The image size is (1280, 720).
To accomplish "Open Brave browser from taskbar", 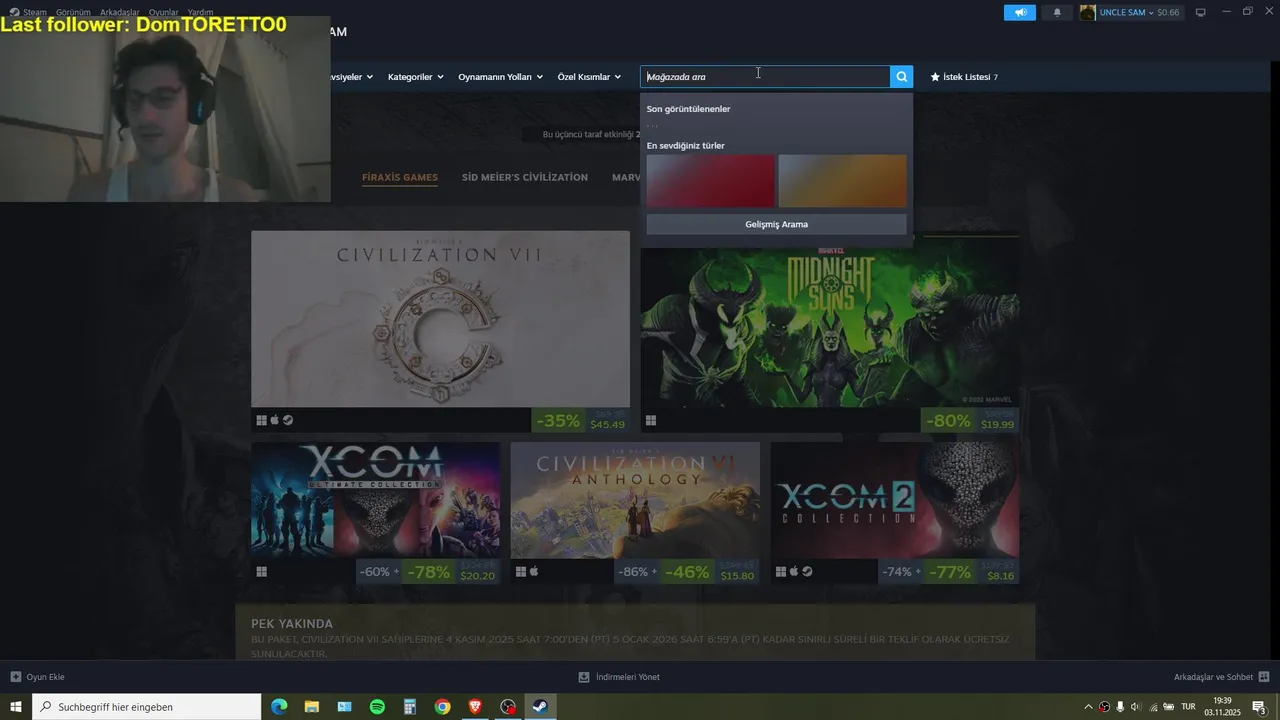I will (x=475, y=707).
